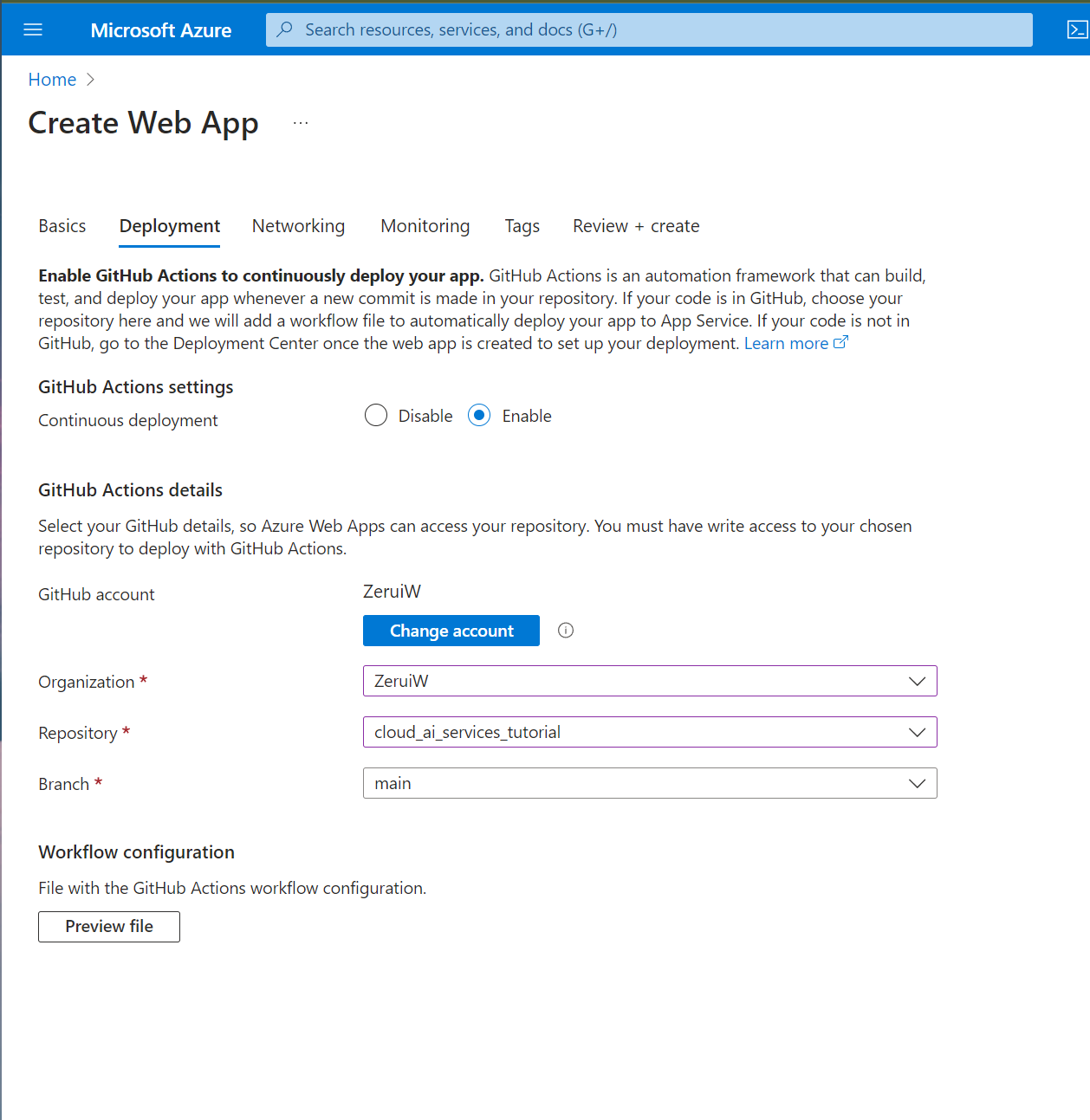Switch to the Tags tab

click(522, 226)
